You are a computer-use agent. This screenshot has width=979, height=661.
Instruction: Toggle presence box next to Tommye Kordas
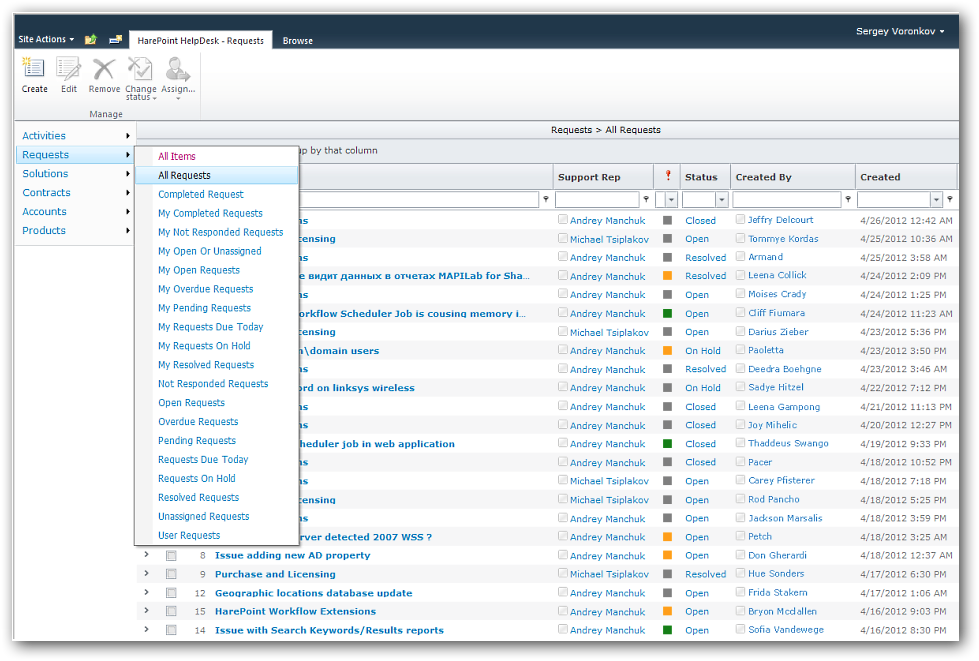(x=740, y=238)
